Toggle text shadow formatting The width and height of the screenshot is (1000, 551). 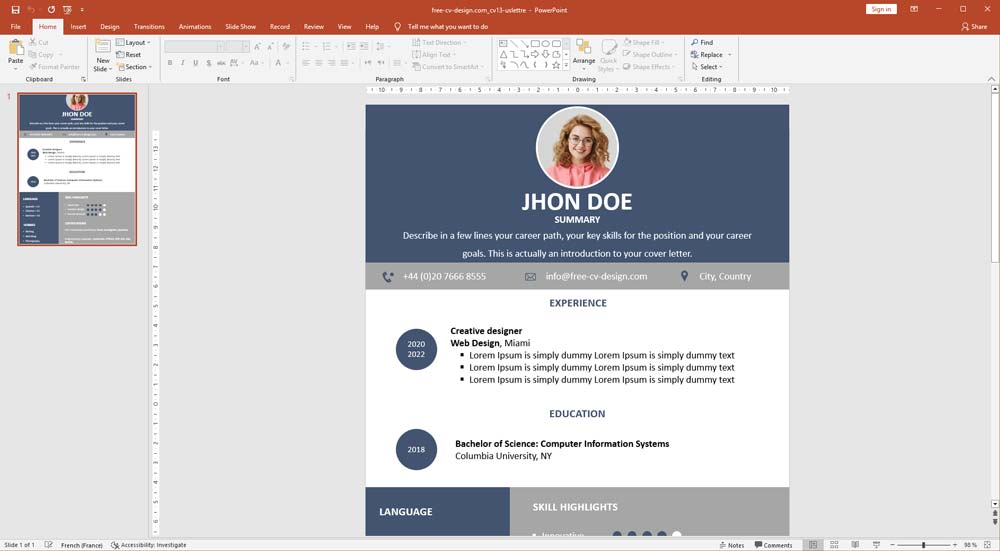click(x=209, y=62)
